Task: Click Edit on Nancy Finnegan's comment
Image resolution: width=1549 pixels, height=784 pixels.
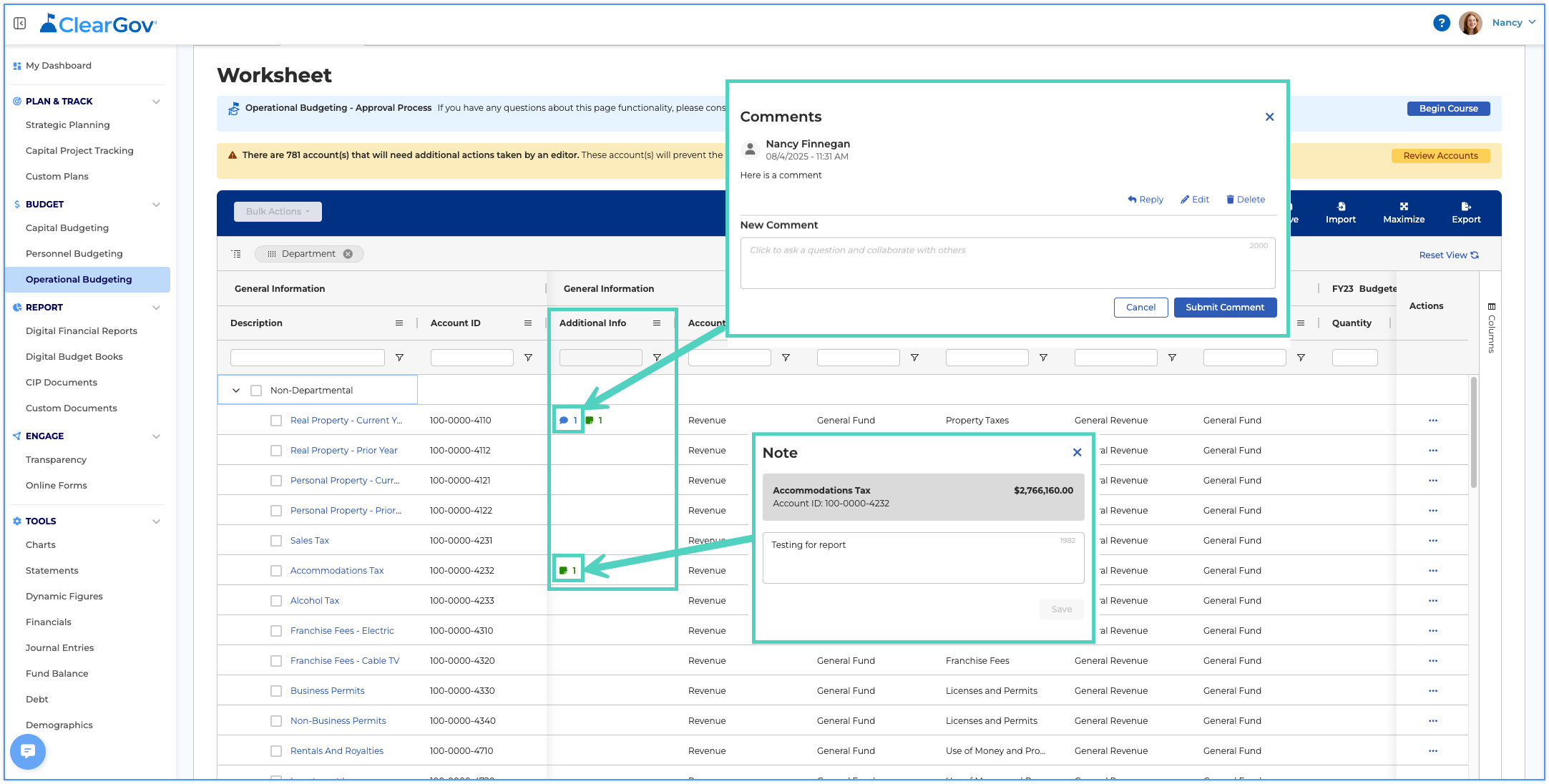Action: coord(1195,200)
